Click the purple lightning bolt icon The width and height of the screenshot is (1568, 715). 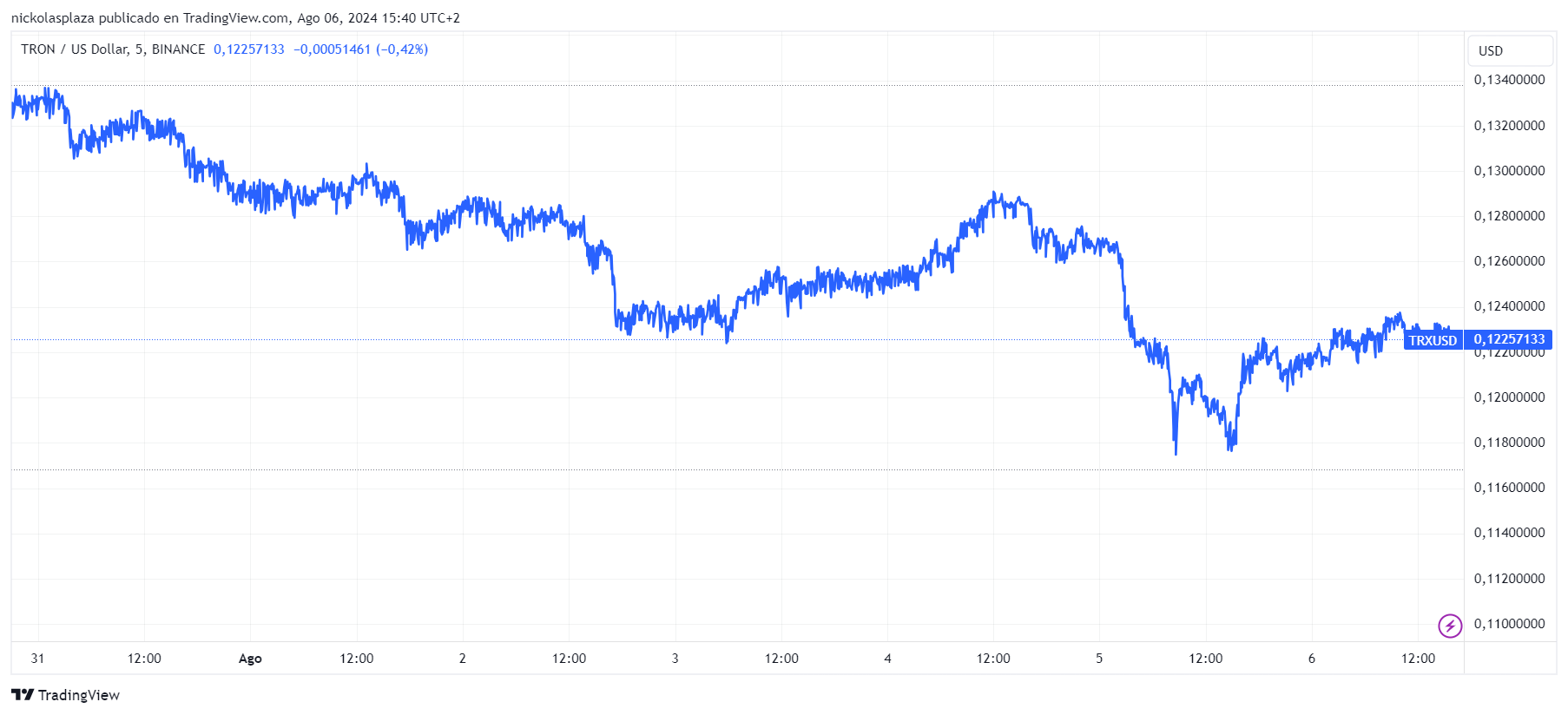coord(1450,626)
